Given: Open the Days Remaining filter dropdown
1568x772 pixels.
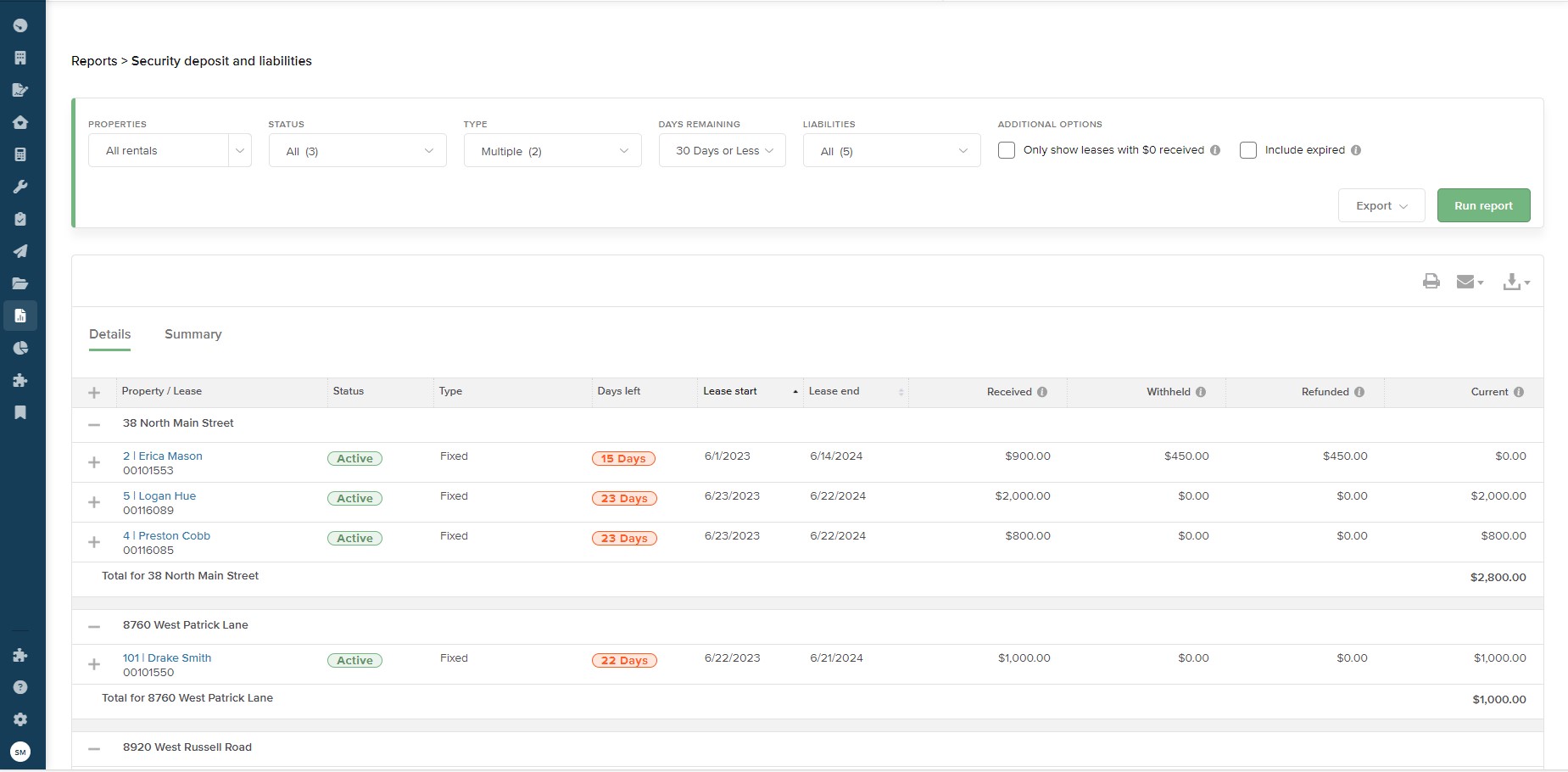Looking at the screenshot, I should point(722,150).
